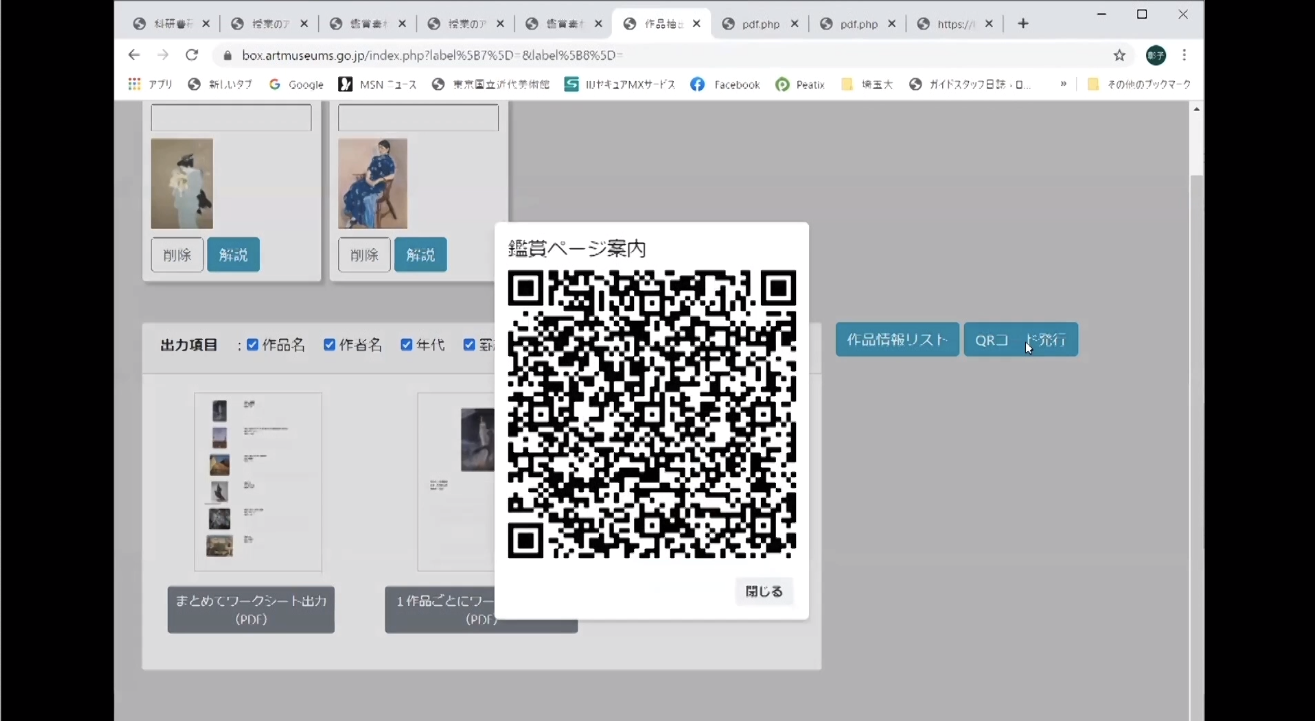This screenshot has width=1315, height=721.
Task: Open the Peatix bookmark
Action: [x=800, y=85]
